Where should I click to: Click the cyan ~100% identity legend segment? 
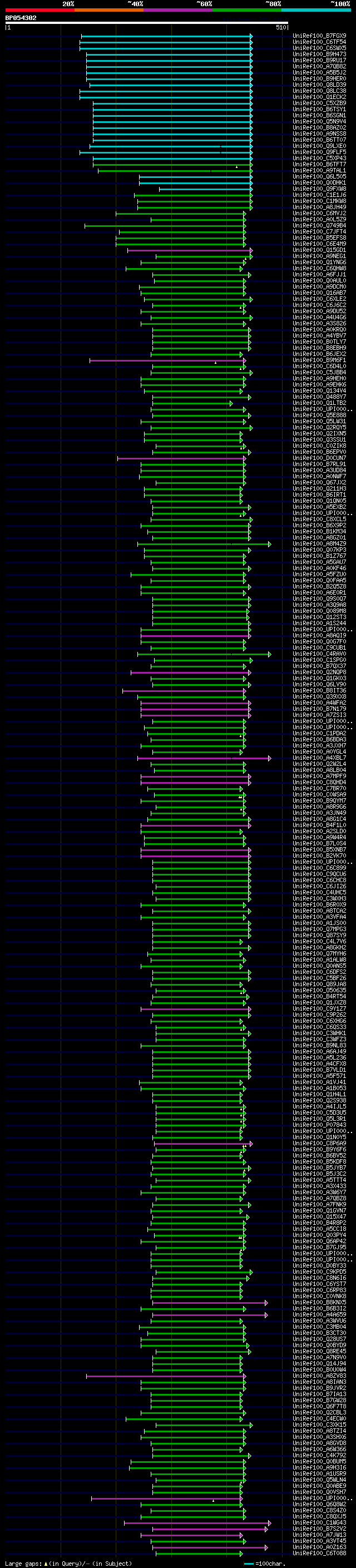click(x=316, y=10)
